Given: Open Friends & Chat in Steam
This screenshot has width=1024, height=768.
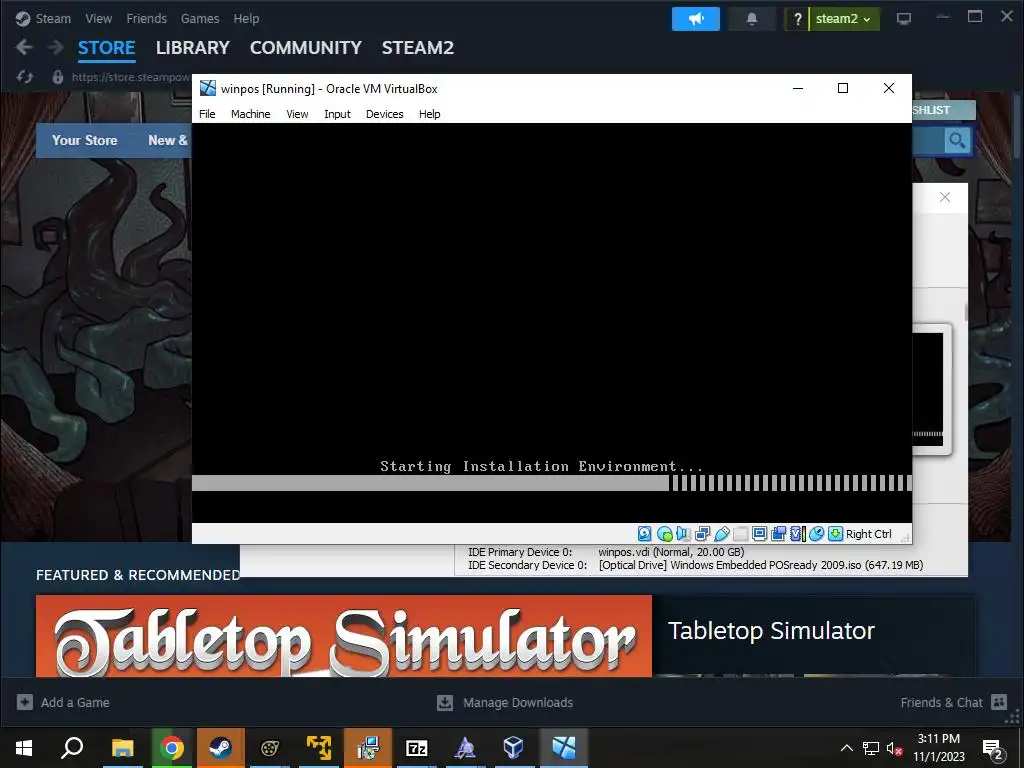Looking at the screenshot, I should [953, 702].
